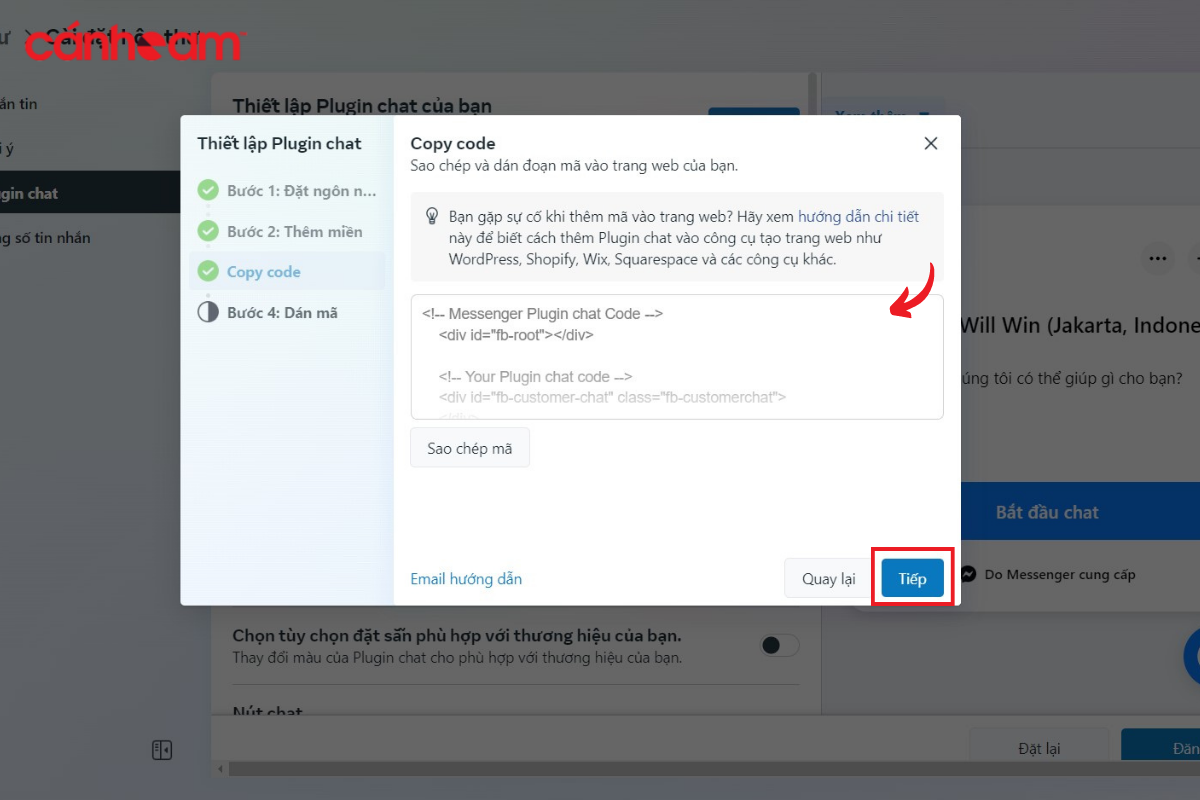This screenshot has height=800, width=1200.
Task: Click the 'Thiết lập Plugin chat' dialog title
Action: pyautogui.click(x=279, y=143)
